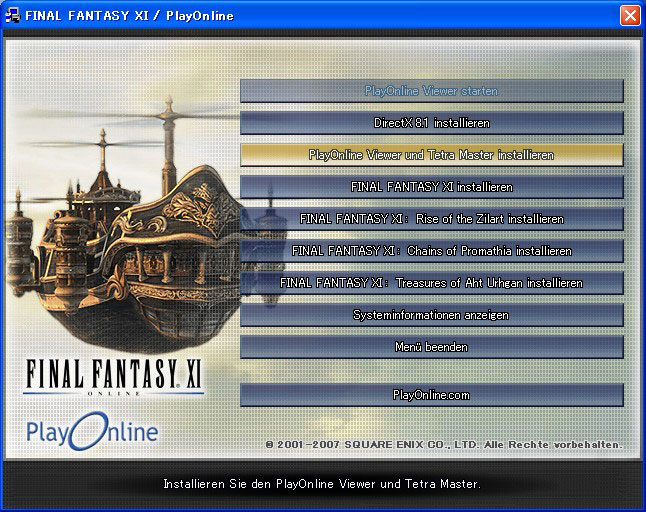
Task: Open the PlayOnline.com link button
Action: click(432, 395)
